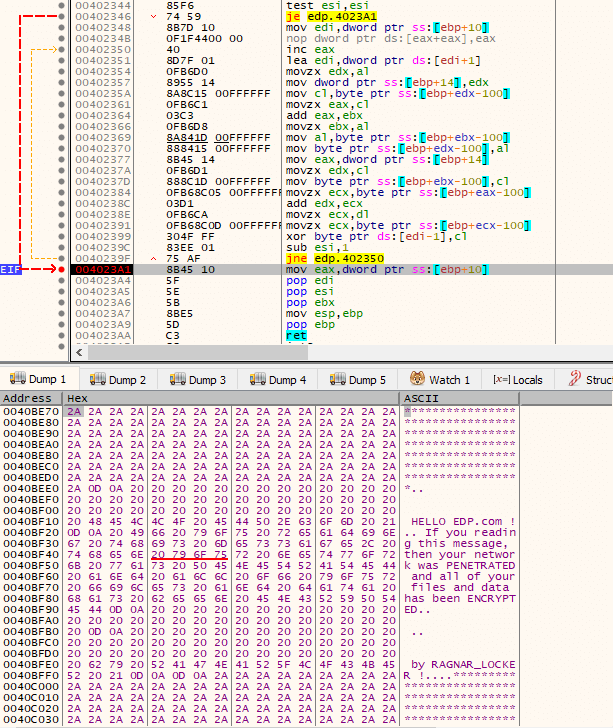Toggle breakpoint dot at address 00402346
The height and width of the screenshot is (728, 613).
pos(61,16)
